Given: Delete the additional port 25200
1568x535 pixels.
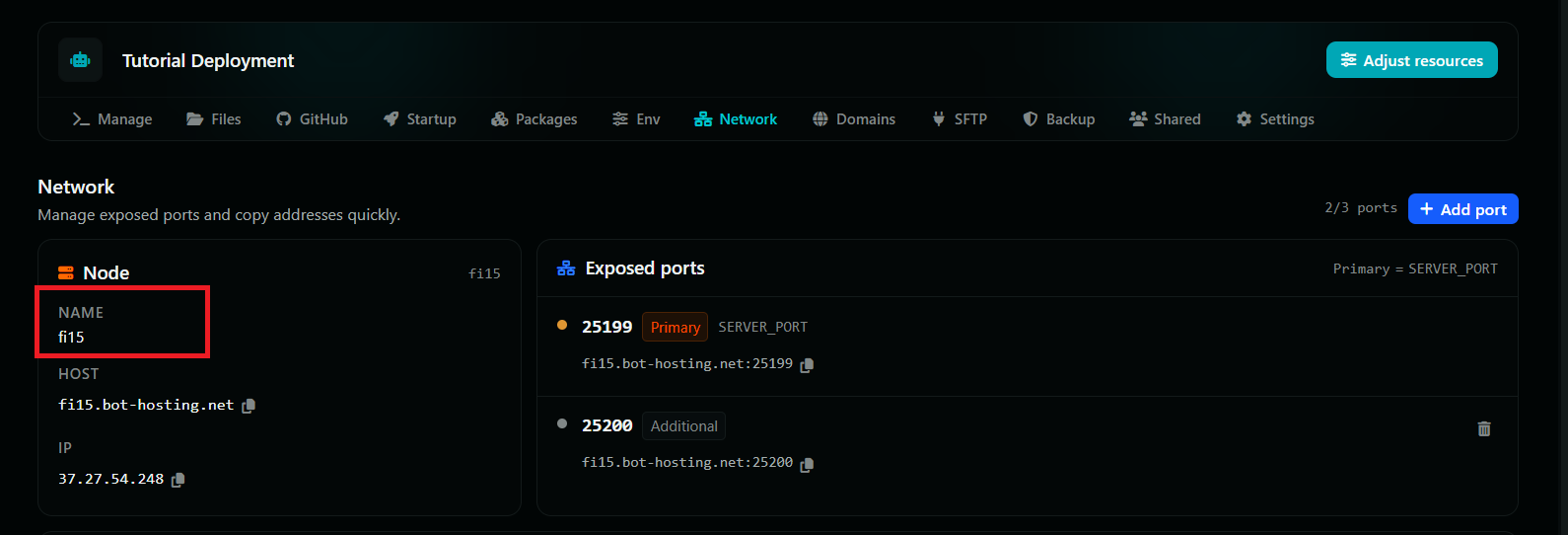Looking at the screenshot, I should click(x=1484, y=428).
